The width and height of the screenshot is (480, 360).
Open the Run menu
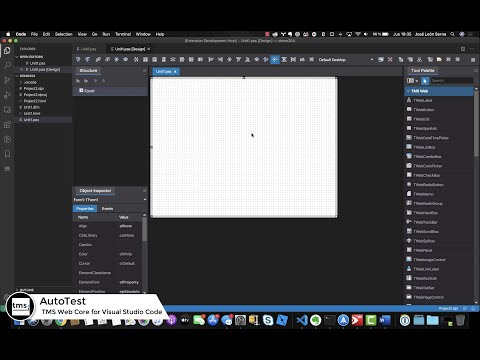pyautogui.click(x=106, y=34)
